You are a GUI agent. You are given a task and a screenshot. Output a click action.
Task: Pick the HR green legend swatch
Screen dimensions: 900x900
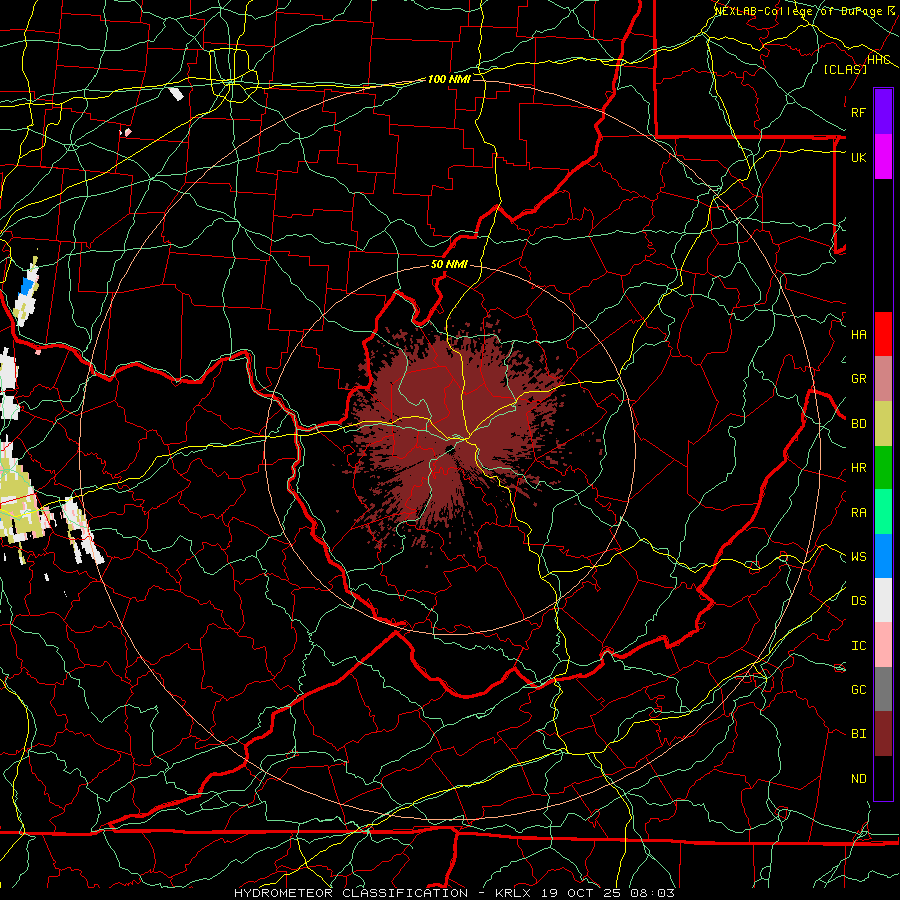pyautogui.click(x=883, y=467)
